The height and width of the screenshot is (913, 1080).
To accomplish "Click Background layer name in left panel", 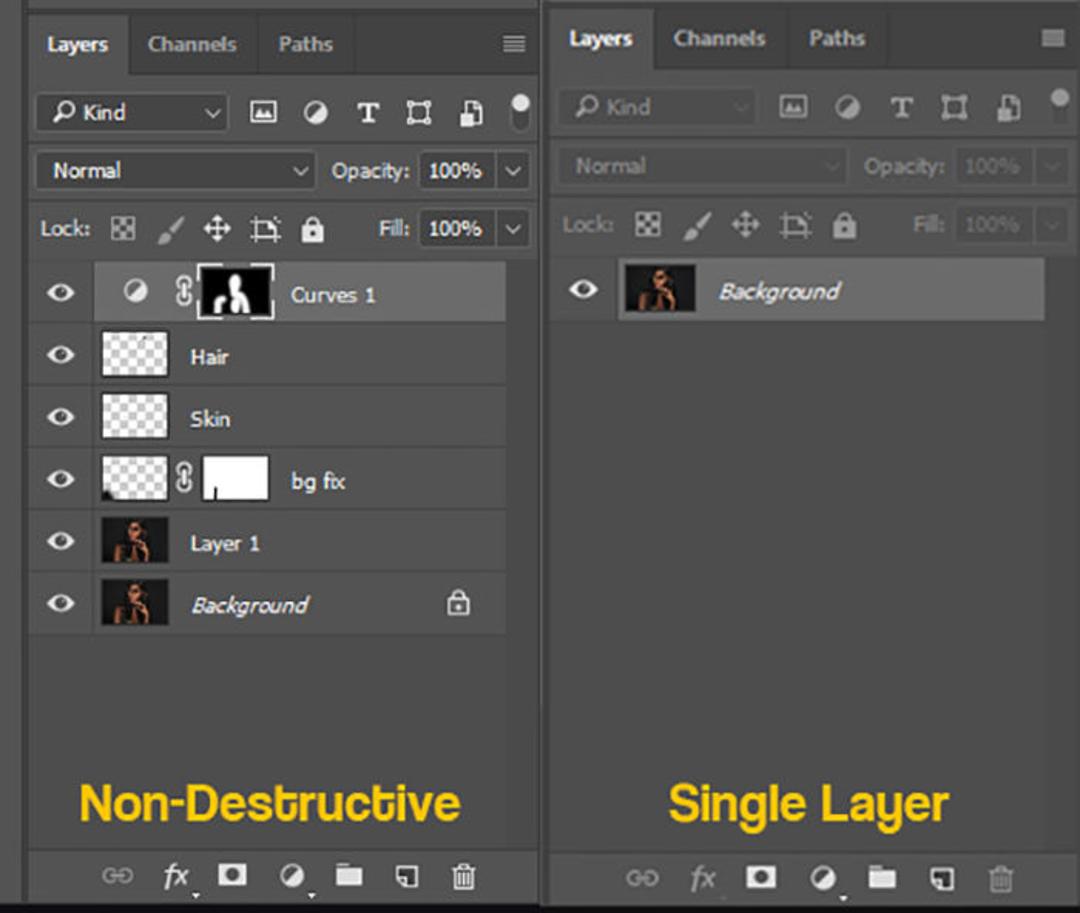I will tap(250, 605).
